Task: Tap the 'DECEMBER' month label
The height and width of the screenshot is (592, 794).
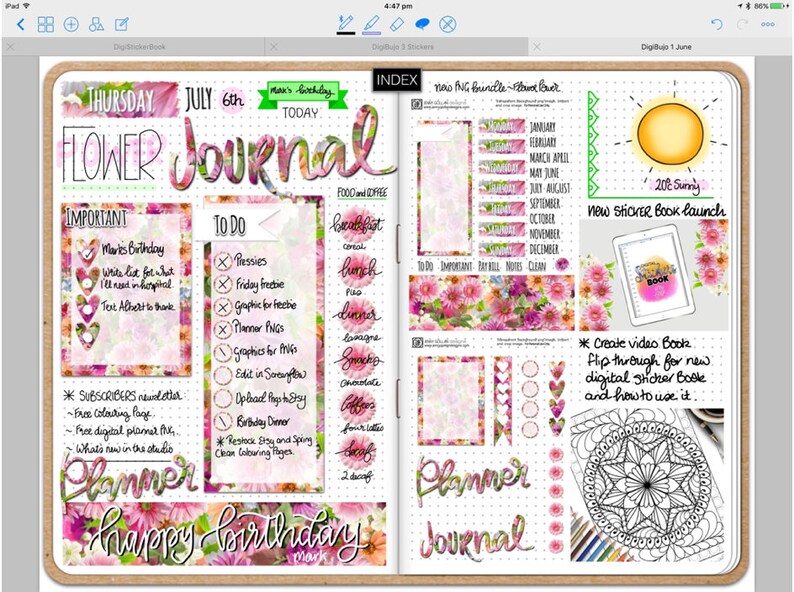Action: tap(544, 249)
